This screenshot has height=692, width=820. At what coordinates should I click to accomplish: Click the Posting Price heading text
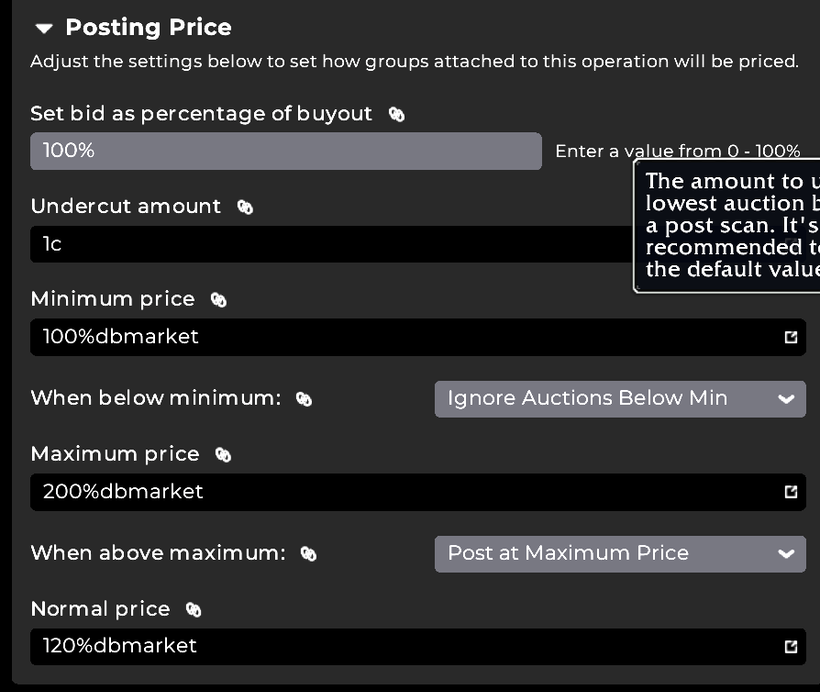148,28
